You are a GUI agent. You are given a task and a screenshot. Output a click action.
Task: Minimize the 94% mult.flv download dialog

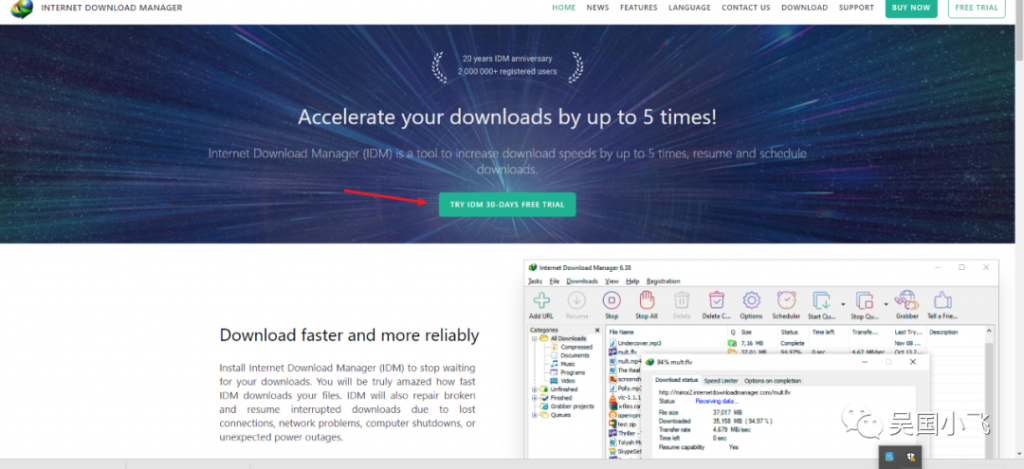[x=865, y=362]
